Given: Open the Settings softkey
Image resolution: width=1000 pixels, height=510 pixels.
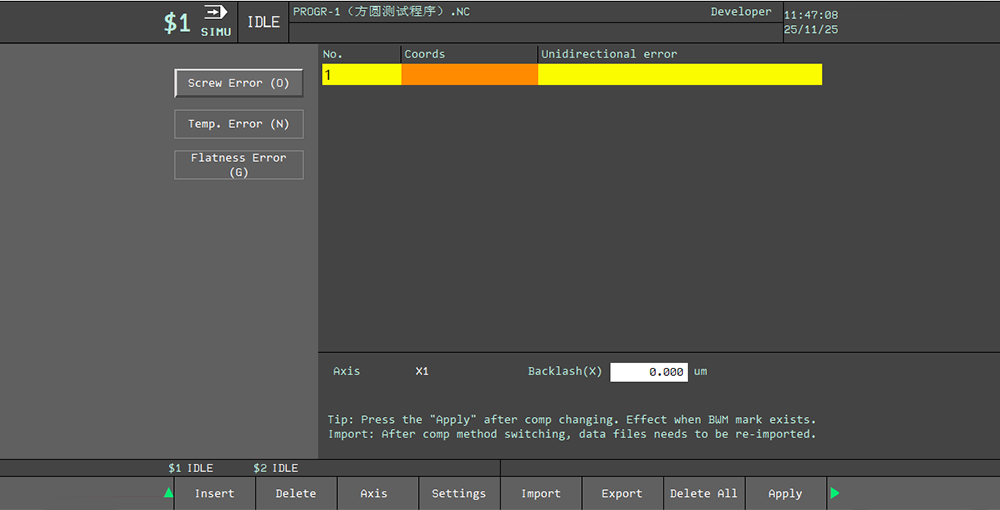Looking at the screenshot, I should coord(458,493).
